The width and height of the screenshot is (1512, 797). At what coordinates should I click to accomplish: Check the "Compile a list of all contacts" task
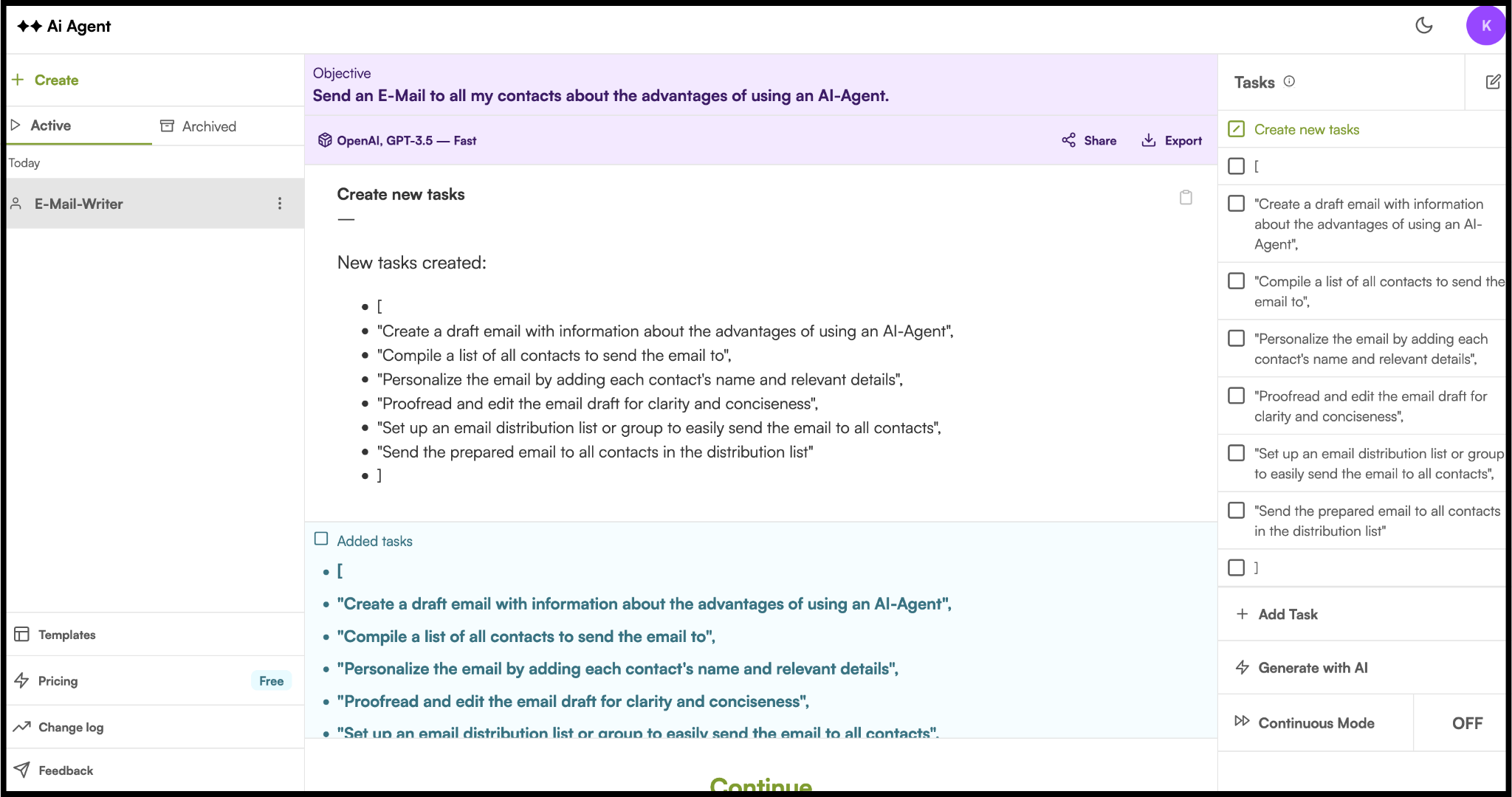[x=1237, y=281]
